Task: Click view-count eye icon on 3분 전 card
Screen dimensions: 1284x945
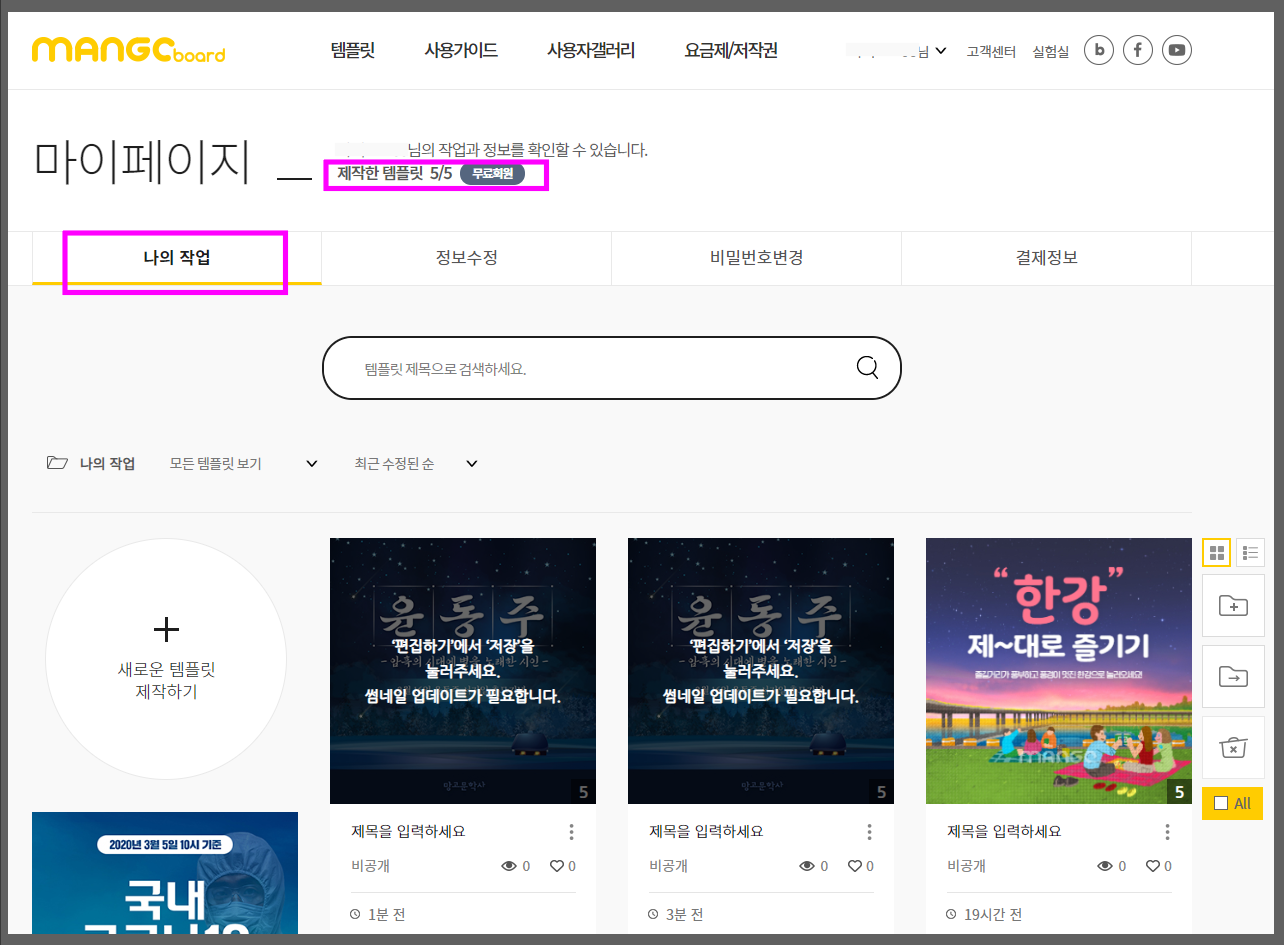Action: (x=807, y=866)
